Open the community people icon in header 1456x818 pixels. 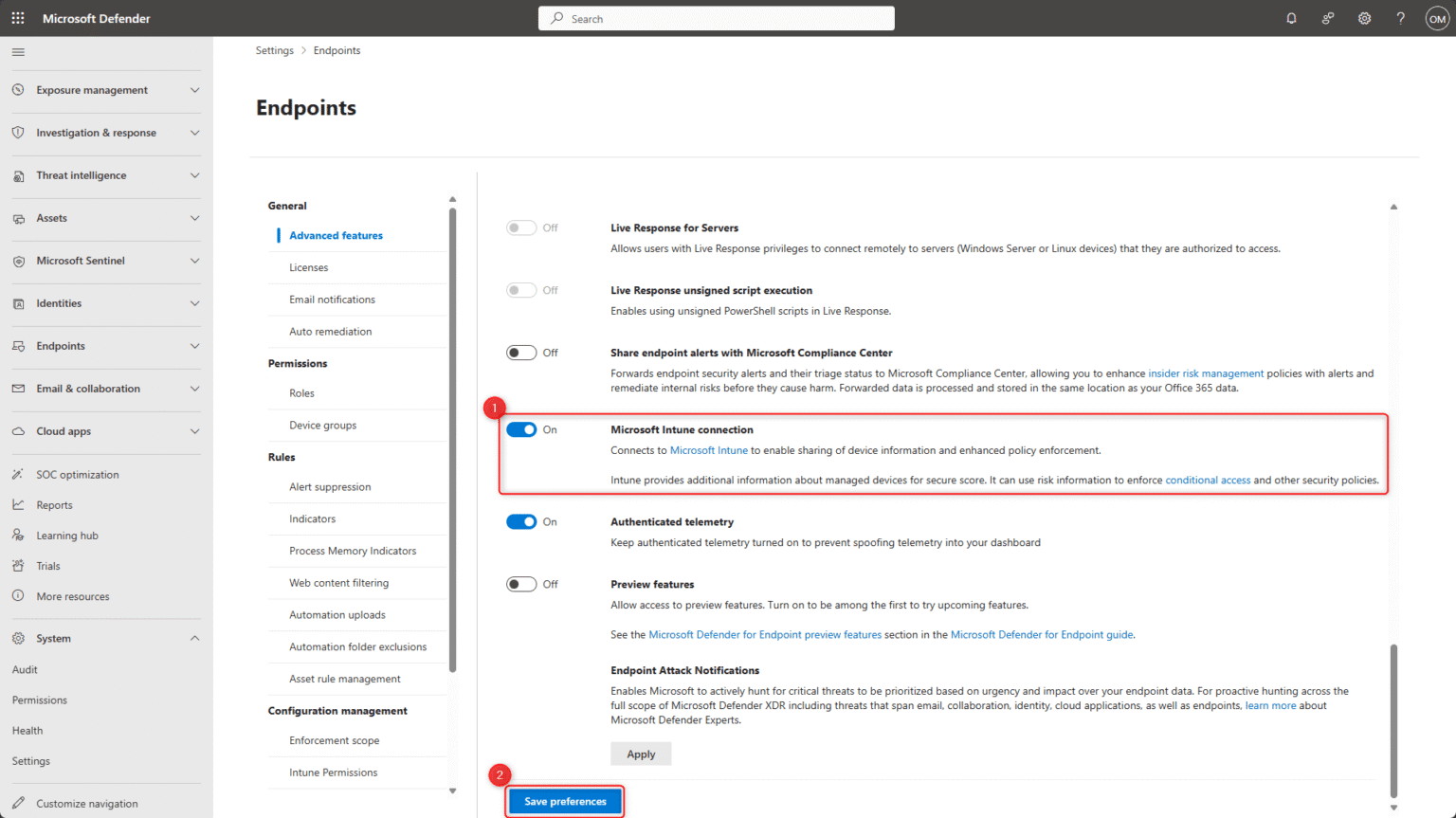pyautogui.click(x=1328, y=18)
